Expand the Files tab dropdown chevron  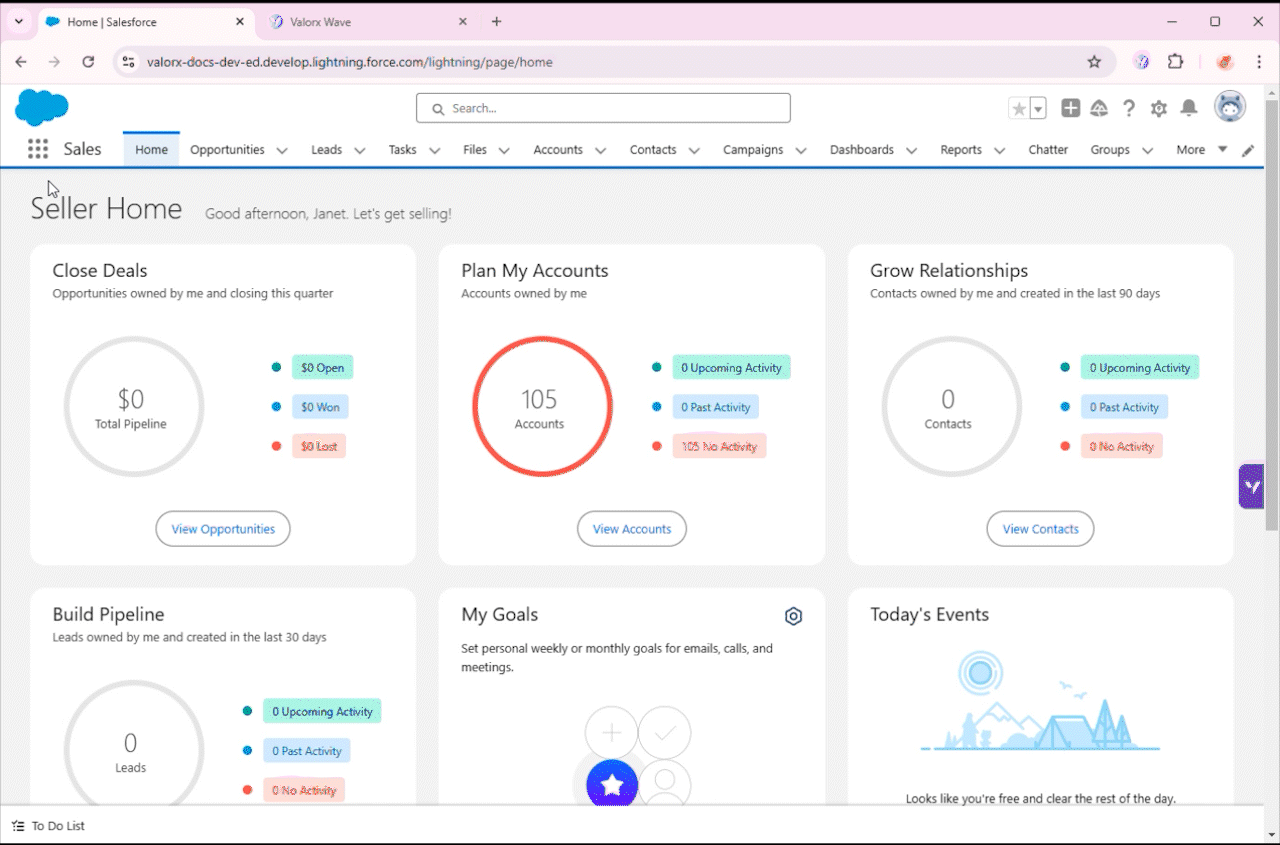[504, 150]
